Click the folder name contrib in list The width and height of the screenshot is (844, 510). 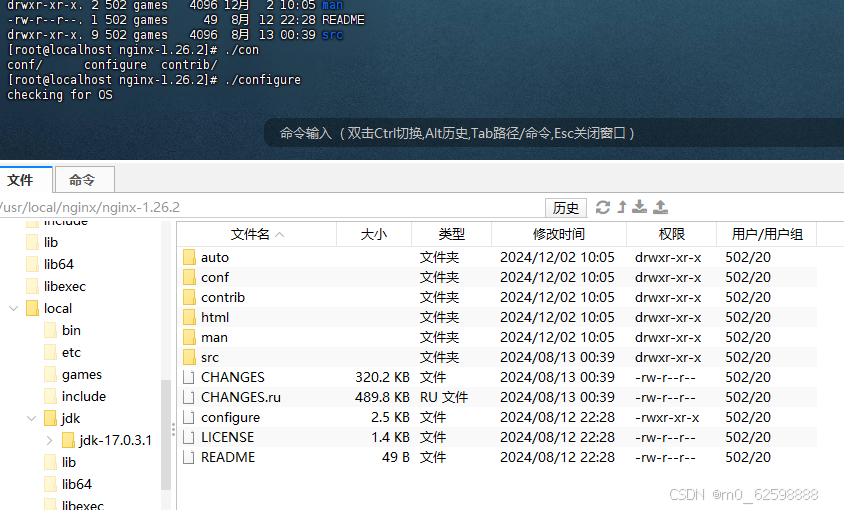(x=223, y=297)
